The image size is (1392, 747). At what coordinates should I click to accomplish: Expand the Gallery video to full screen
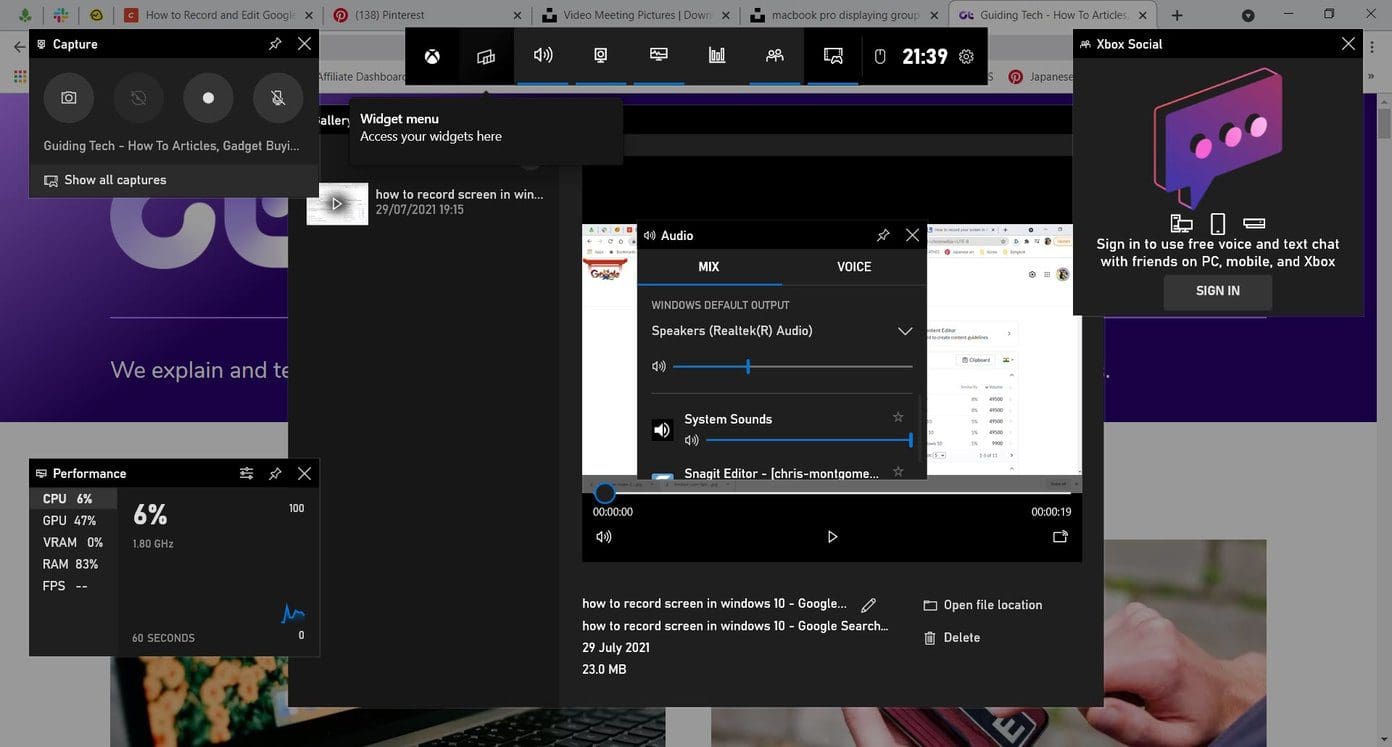[1060, 537]
